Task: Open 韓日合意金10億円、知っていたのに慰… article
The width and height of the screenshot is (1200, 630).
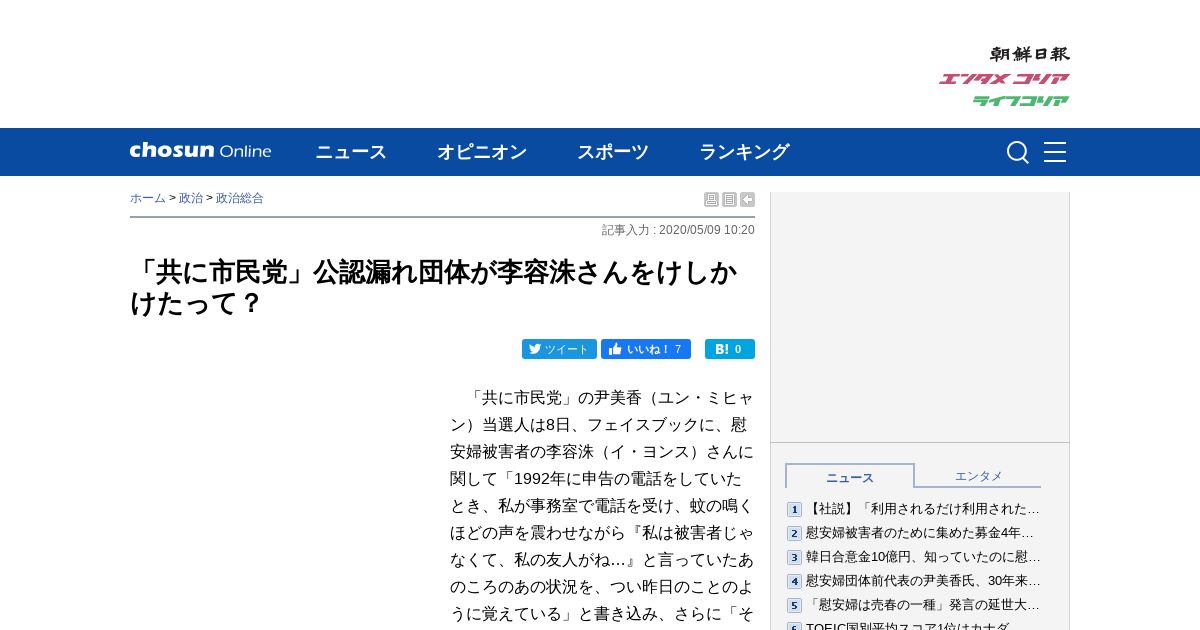Action: tap(923, 557)
